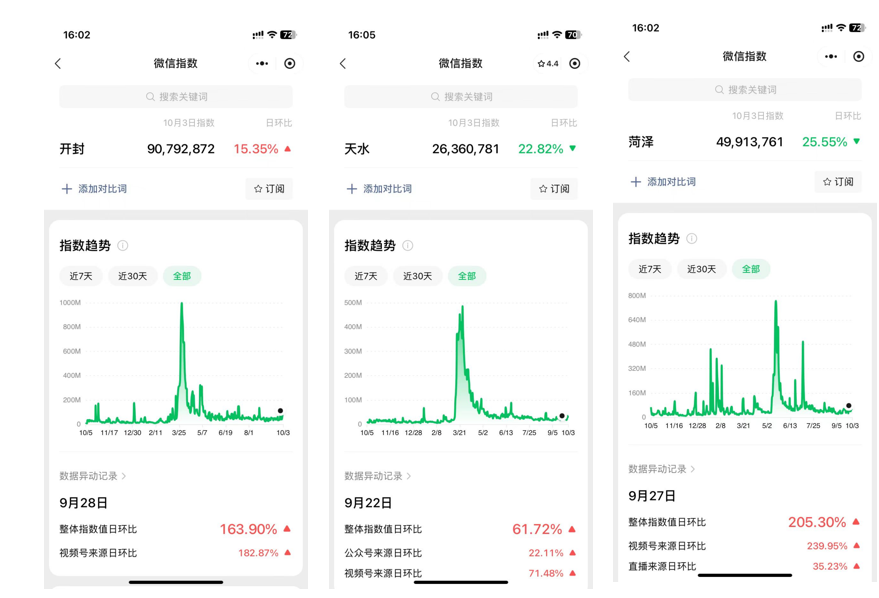This screenshot has height=598, width=879.
Task: Click info icon beside 指数趋势 in 菏泽 panel
Action: tap(692, 238)
